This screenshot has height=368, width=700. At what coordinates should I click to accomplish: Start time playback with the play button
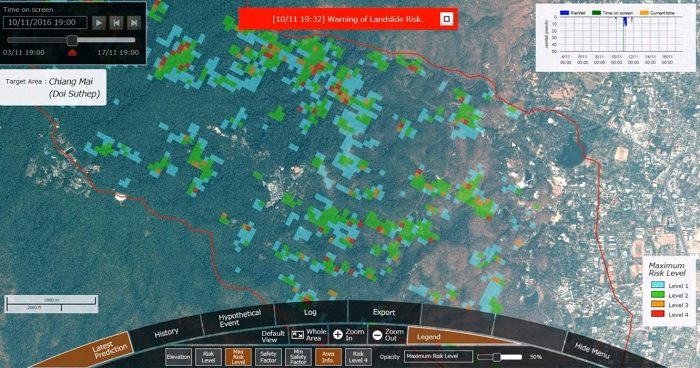pos(99,22)
